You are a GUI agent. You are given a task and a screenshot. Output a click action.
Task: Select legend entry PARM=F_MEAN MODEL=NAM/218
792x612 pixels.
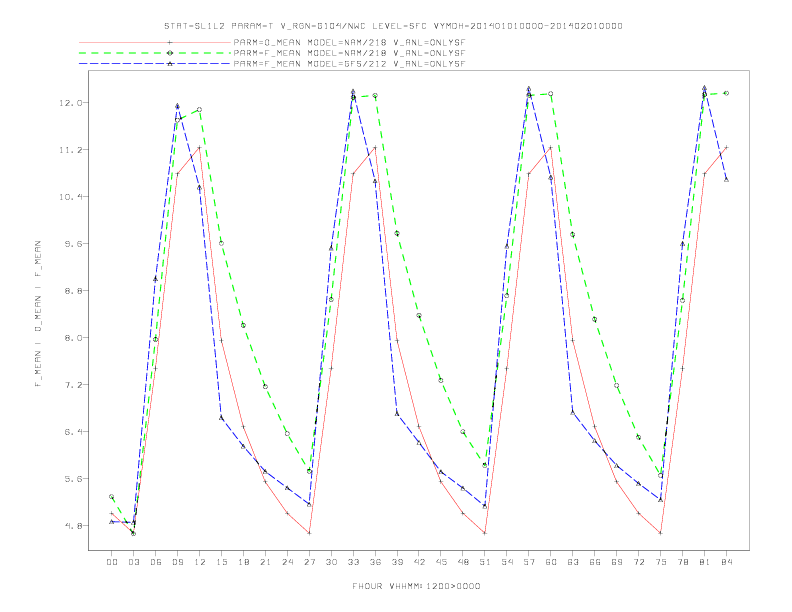pos(349,53)
